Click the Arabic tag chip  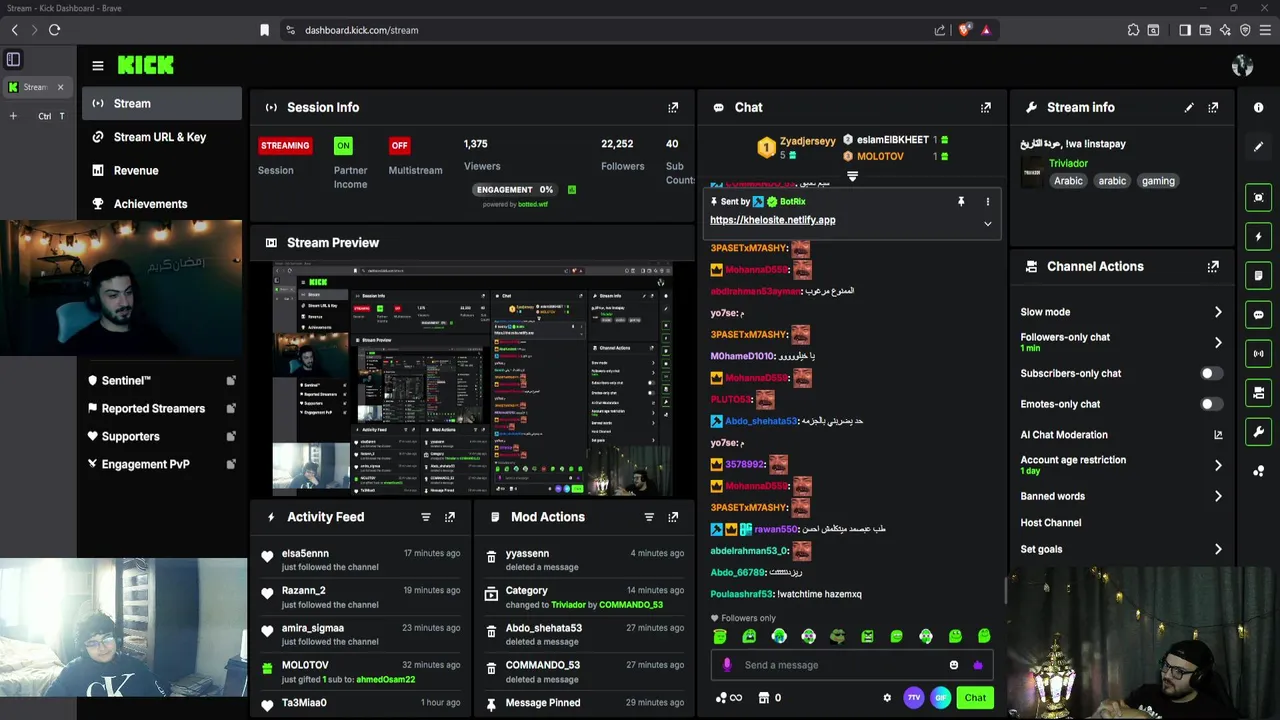[1068, 181]
